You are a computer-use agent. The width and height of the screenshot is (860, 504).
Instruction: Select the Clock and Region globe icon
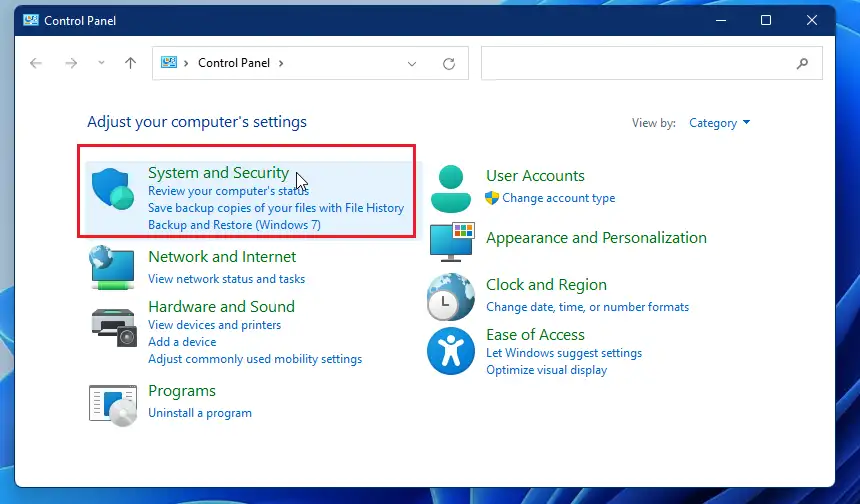click(451, 297)
